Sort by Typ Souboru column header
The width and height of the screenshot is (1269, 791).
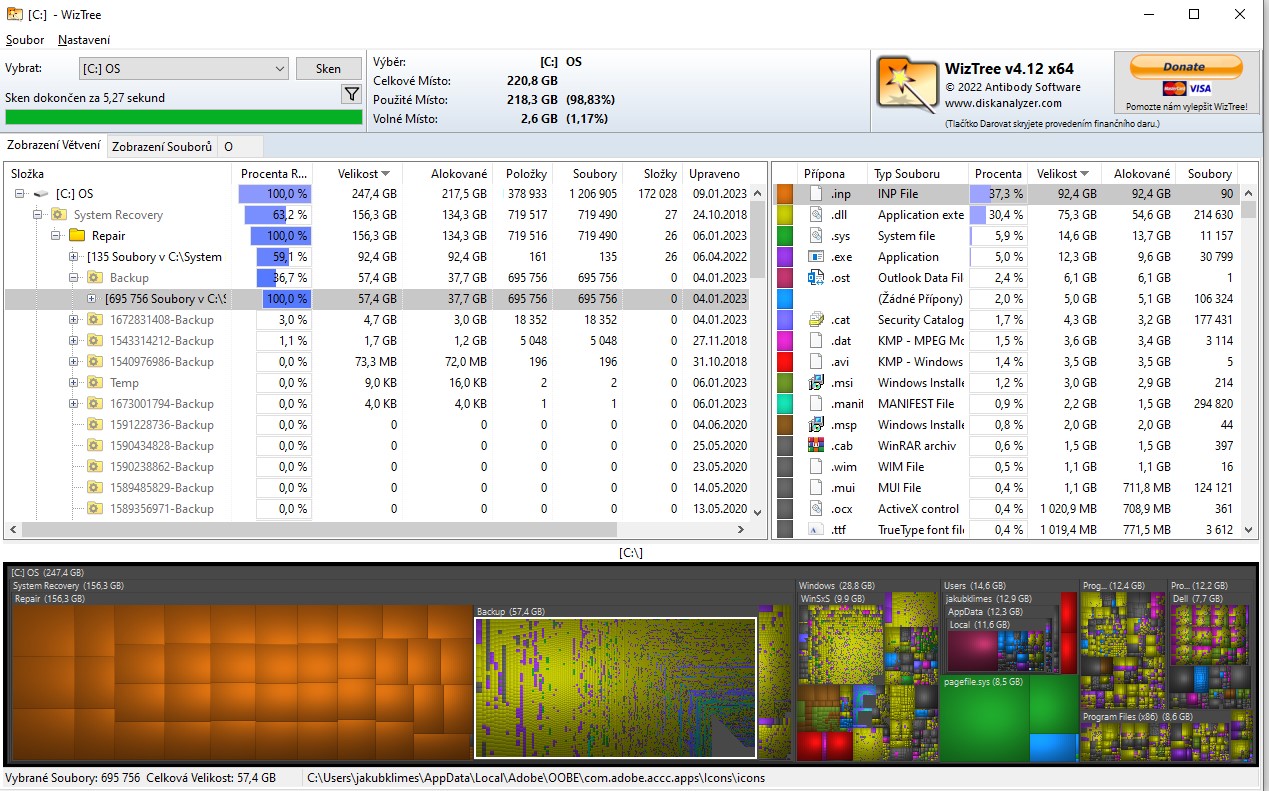click(x=919, y=173)
